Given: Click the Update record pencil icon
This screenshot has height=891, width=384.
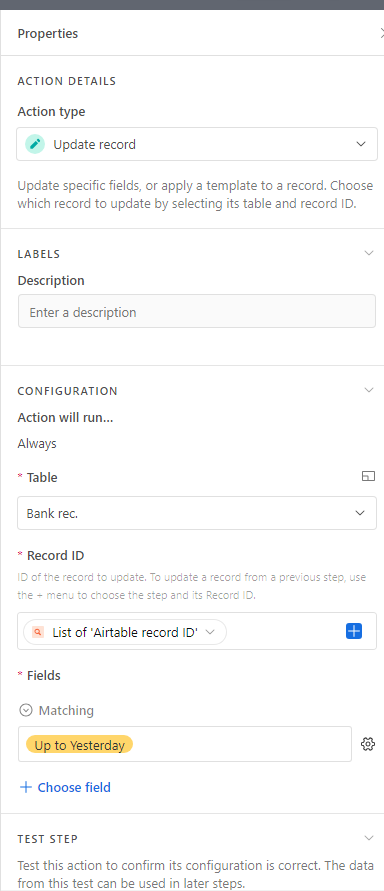Looking at the screenshot, I should pos(35,144).
